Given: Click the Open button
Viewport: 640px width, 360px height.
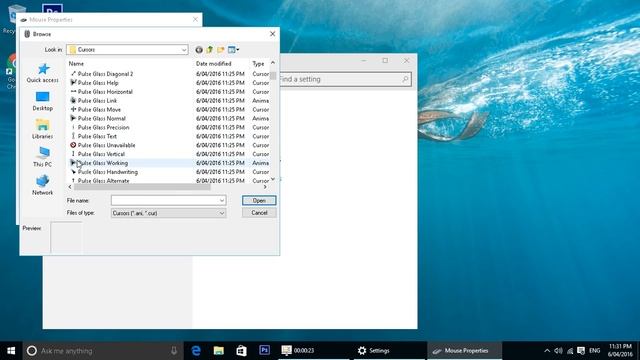Looking at the screenshot, I should [259, 200].
